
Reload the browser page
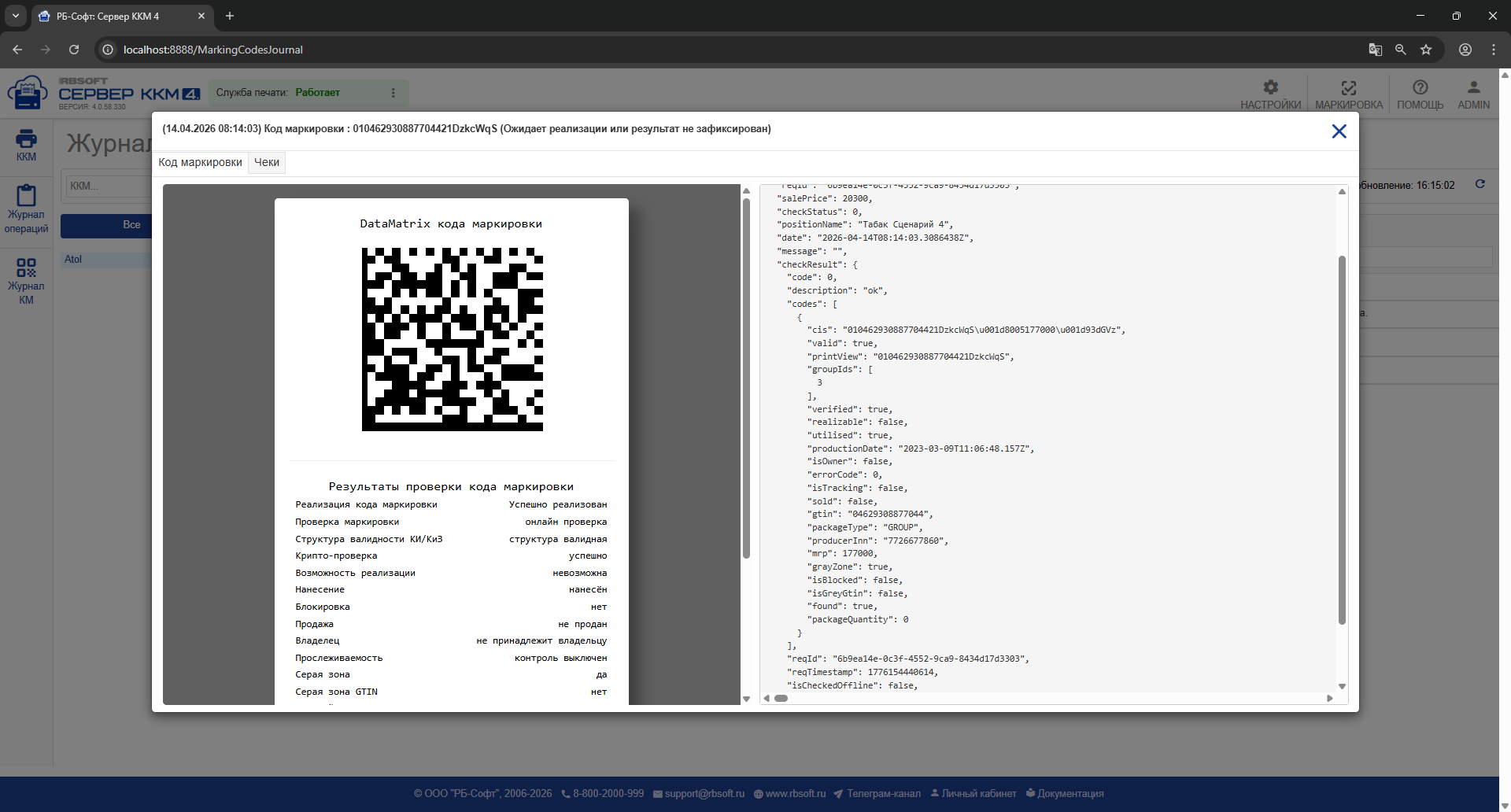click(x=74, y=50)
